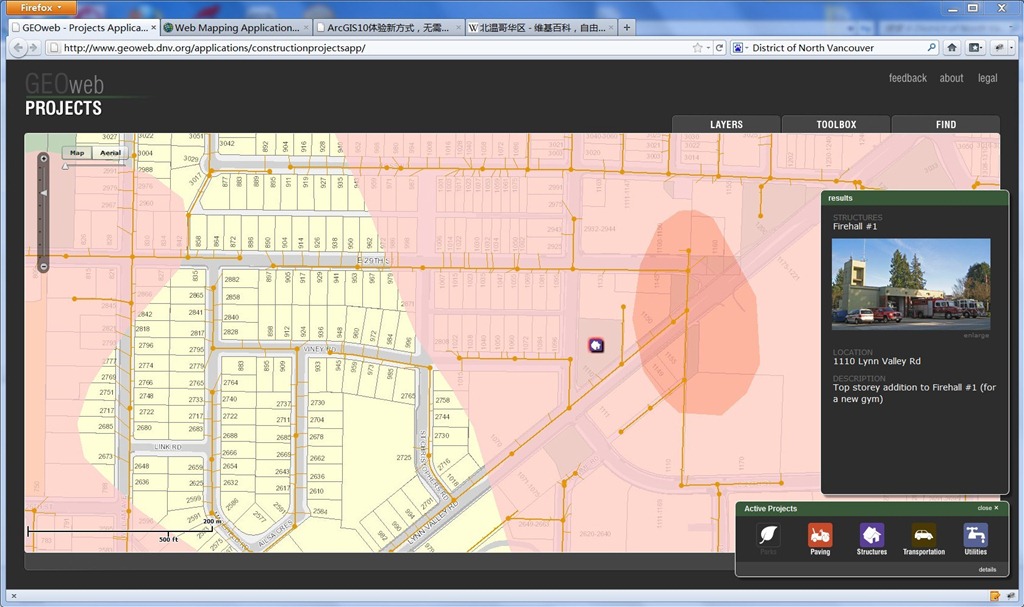
Task: Switch basemap to Aerial view
Action: [110, 153]
